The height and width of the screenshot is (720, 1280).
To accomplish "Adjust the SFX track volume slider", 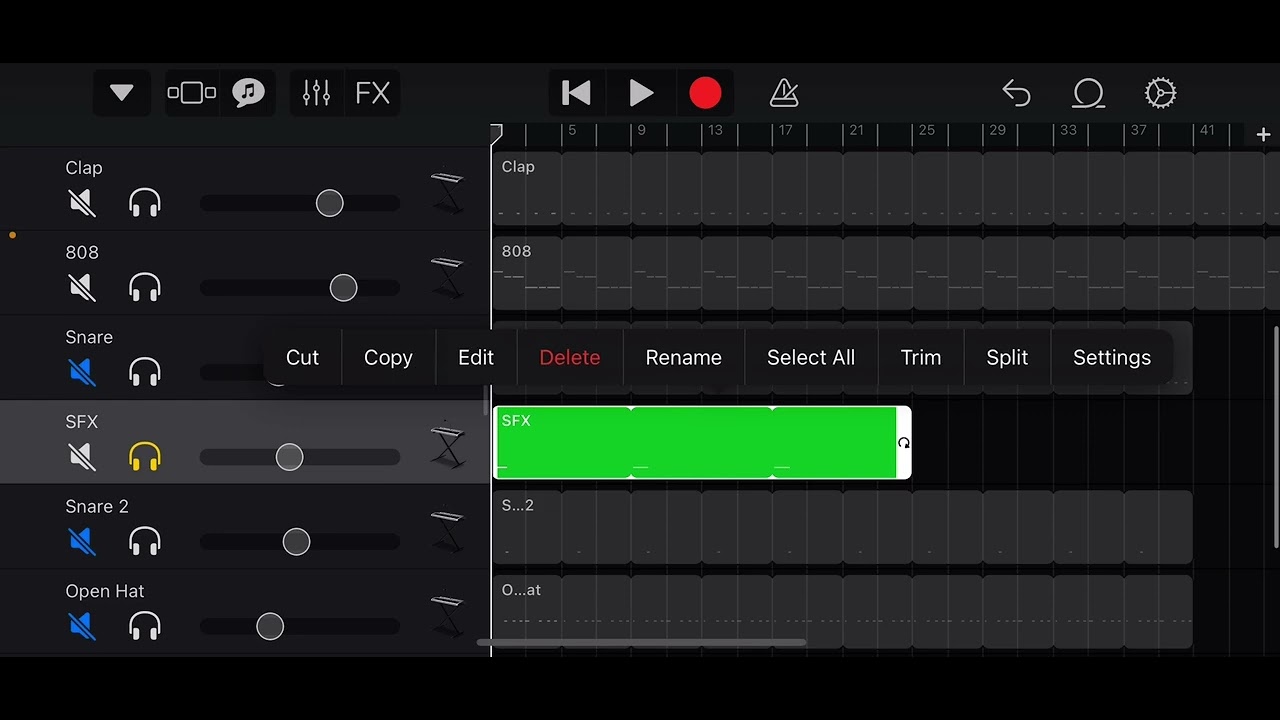I will [289, 457].
